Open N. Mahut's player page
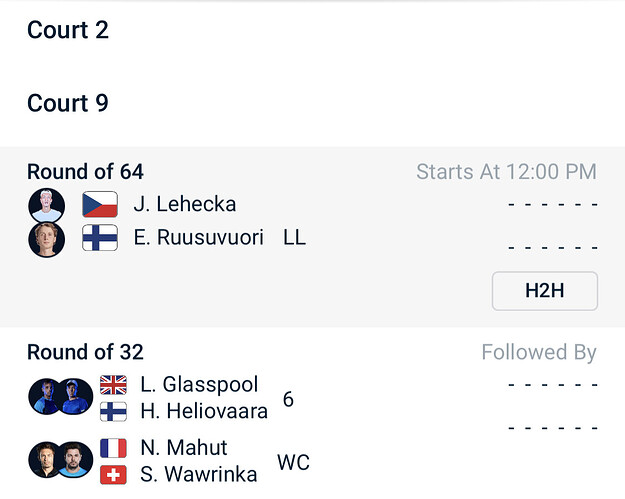Viewport: 625px width, 499px height. click(184, 448)
